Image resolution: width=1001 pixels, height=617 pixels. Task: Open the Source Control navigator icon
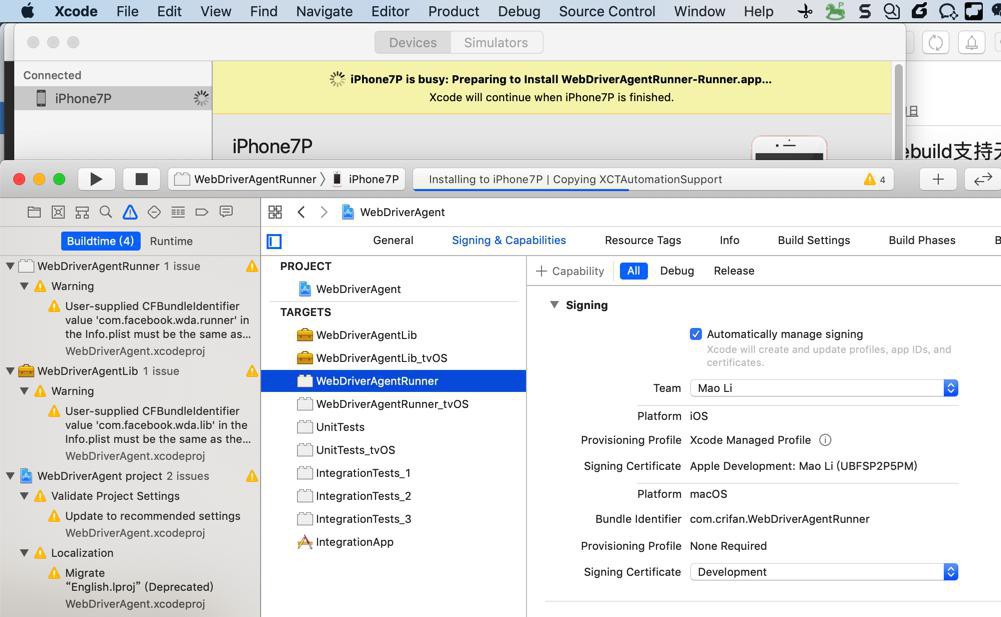coord(58,212)
